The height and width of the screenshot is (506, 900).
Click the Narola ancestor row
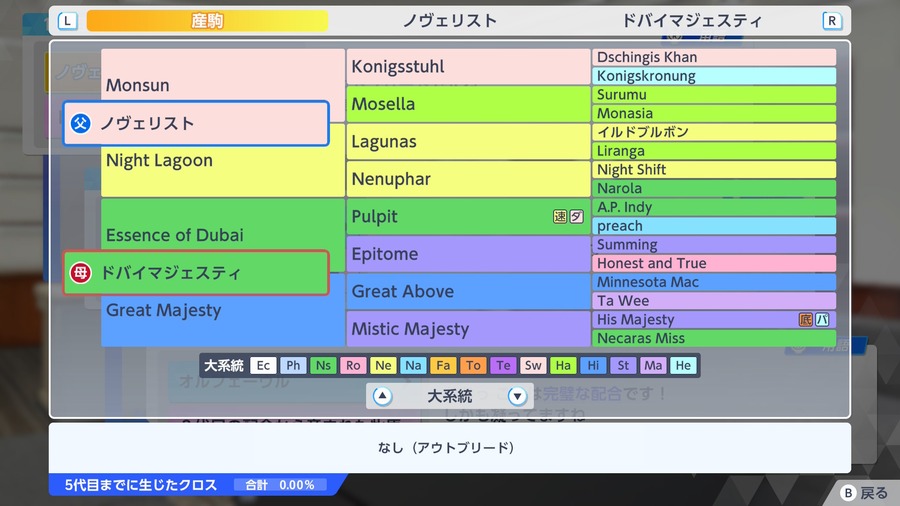tap(714, 188)
